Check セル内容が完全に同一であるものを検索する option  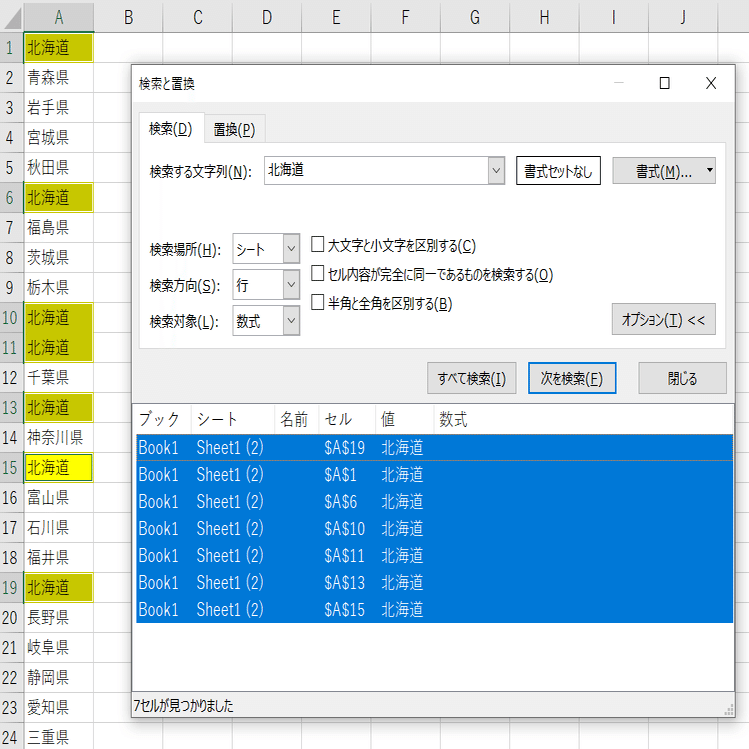click(318, 273)
